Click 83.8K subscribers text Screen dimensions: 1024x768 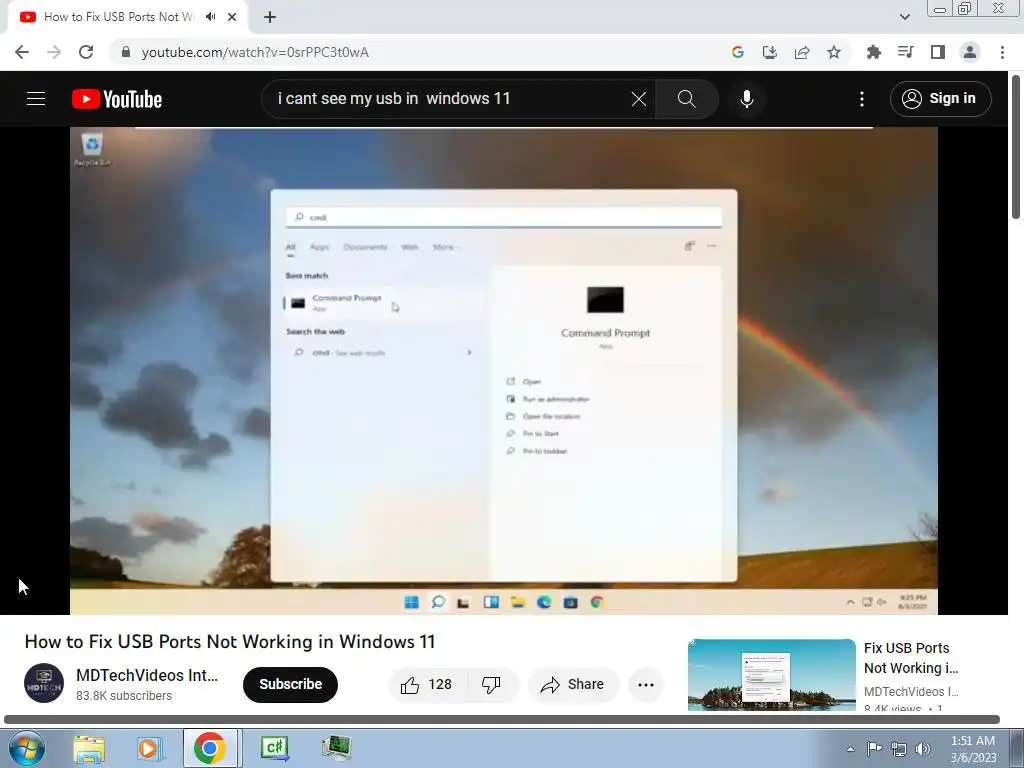pyautogui.click(x=124, y=696)
